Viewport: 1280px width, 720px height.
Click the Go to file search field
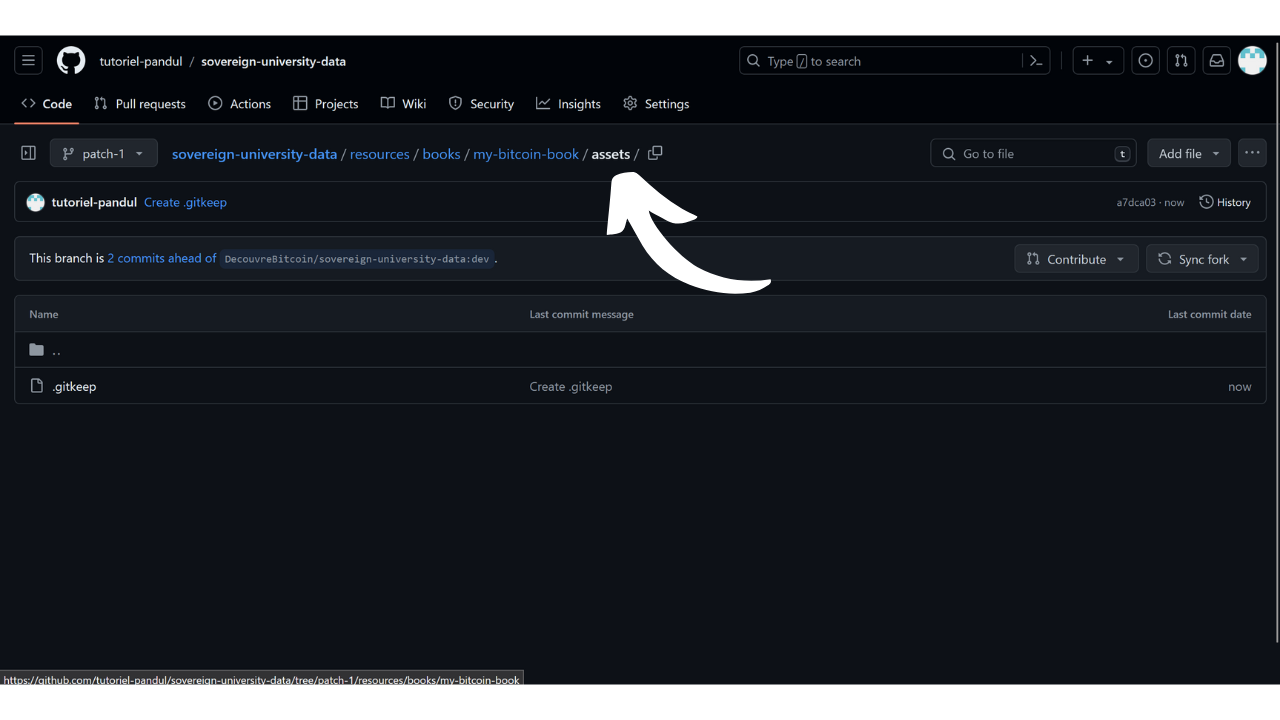pos(1034,153)
